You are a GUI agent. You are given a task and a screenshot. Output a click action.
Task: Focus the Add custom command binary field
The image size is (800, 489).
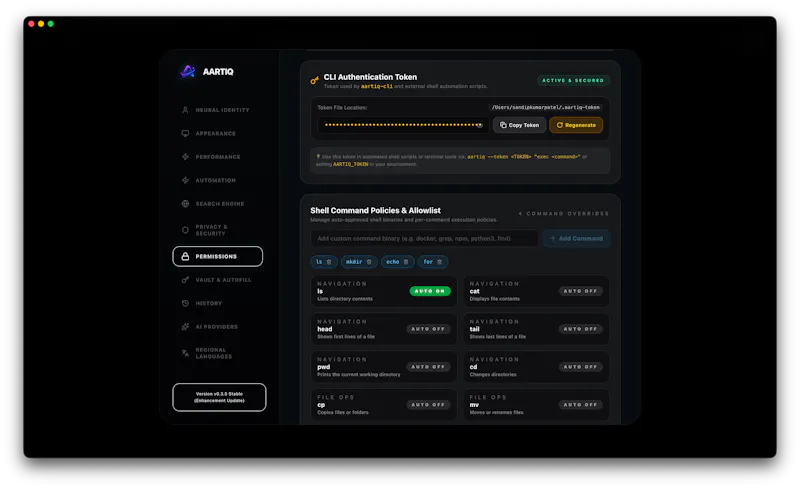[x=424, y=238]
